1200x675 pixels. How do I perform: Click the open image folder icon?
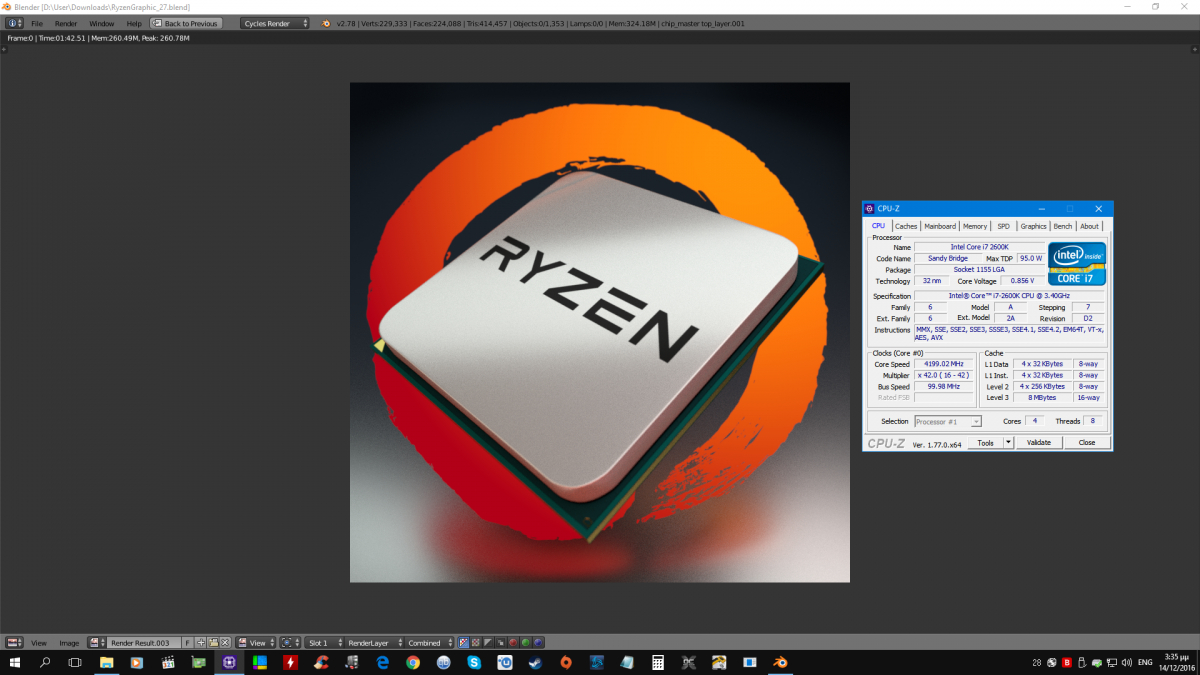click(x=213, y=643)
